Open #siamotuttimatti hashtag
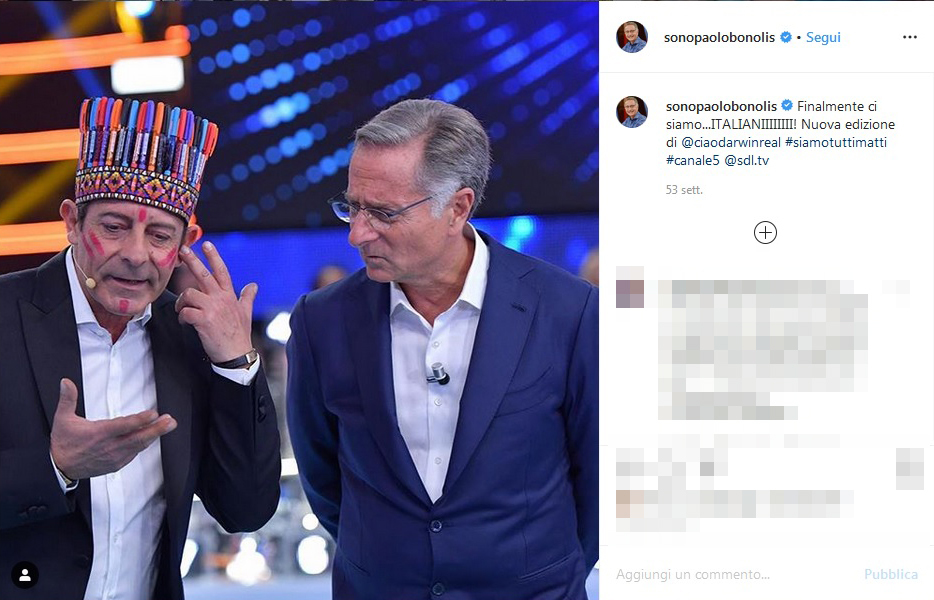This screenshot has width=934, height=600. [836, 142]
